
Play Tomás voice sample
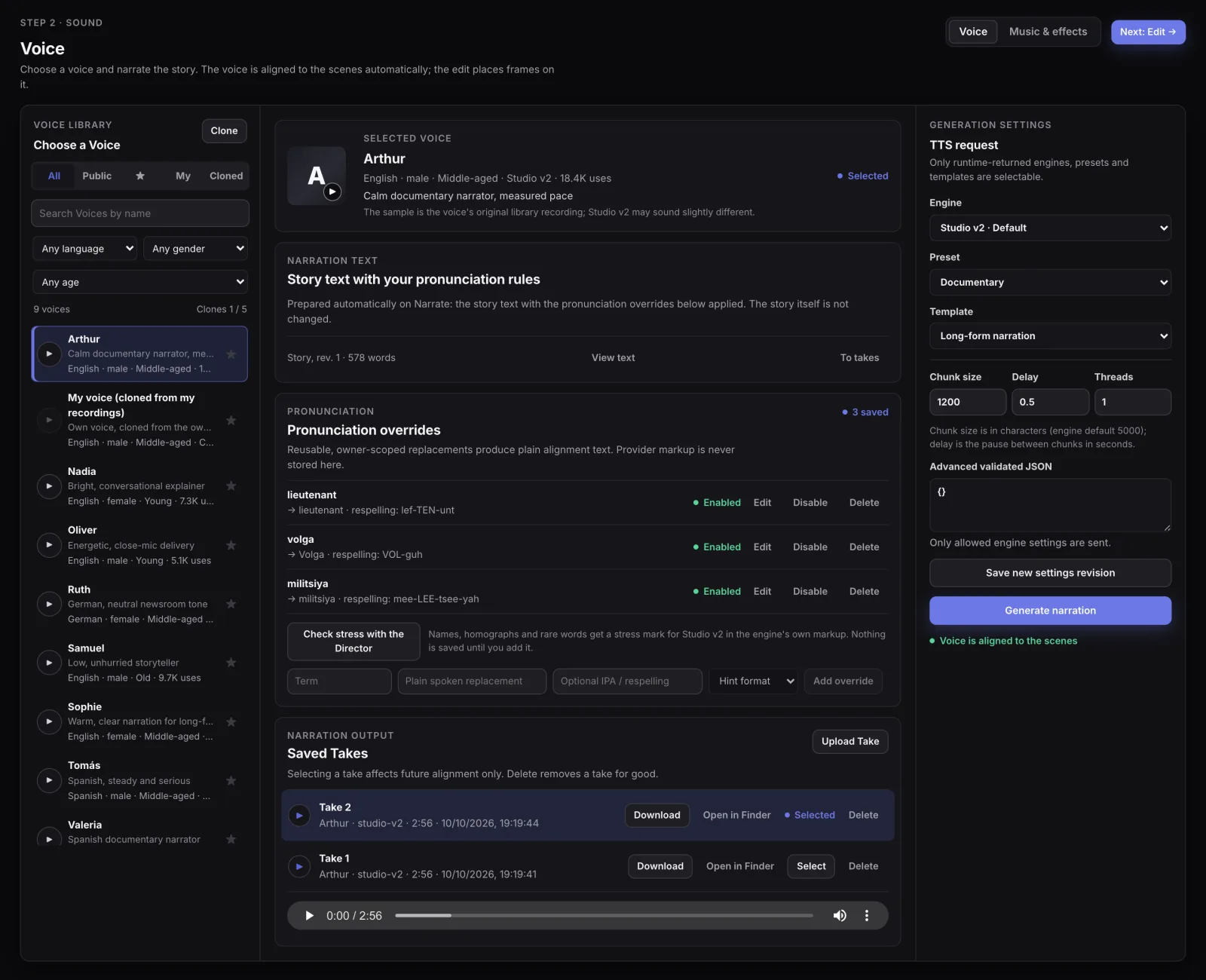pyautogui.click(x=49, y=780)
